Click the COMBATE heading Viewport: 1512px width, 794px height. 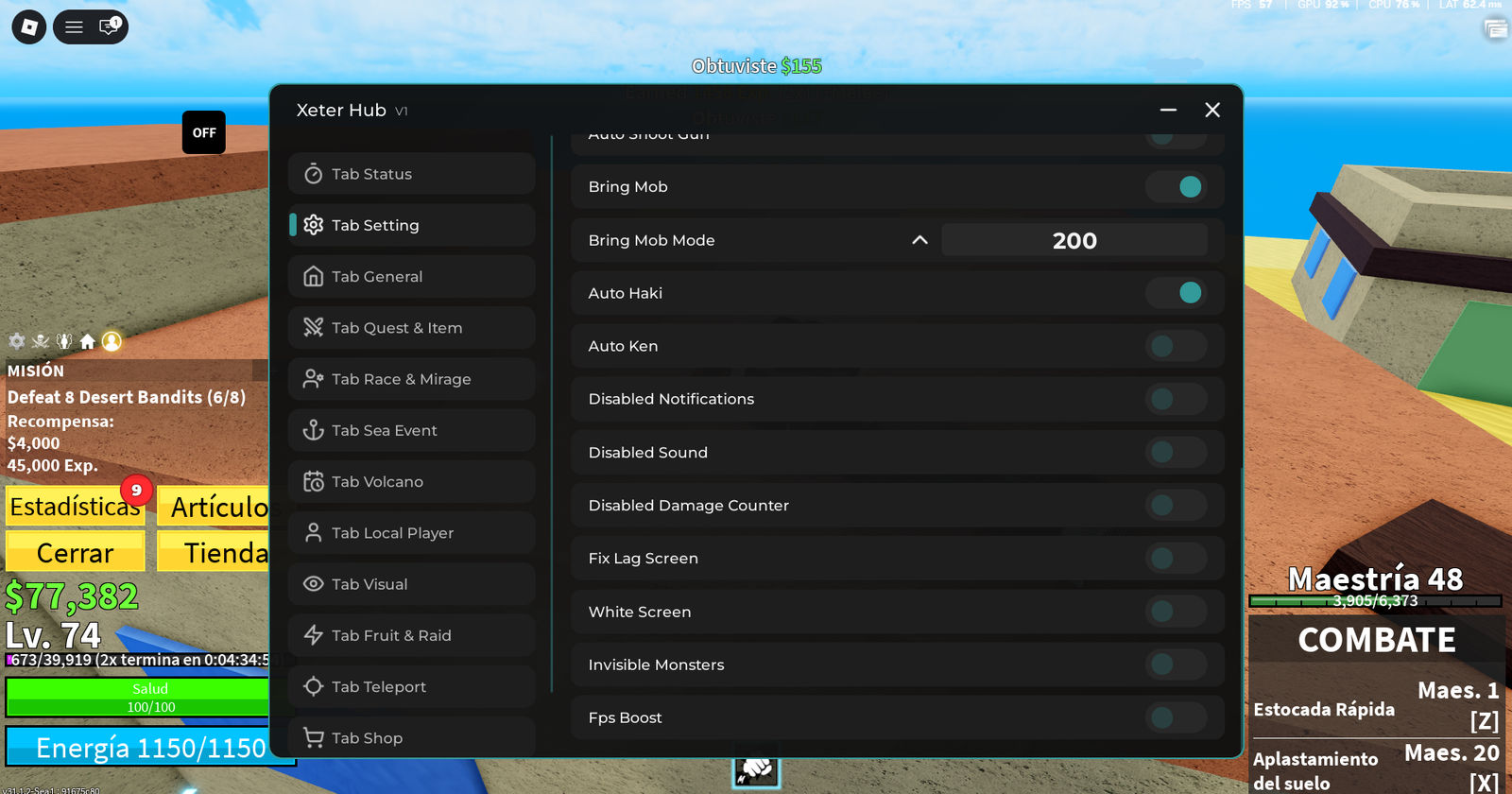(1377, 640)
